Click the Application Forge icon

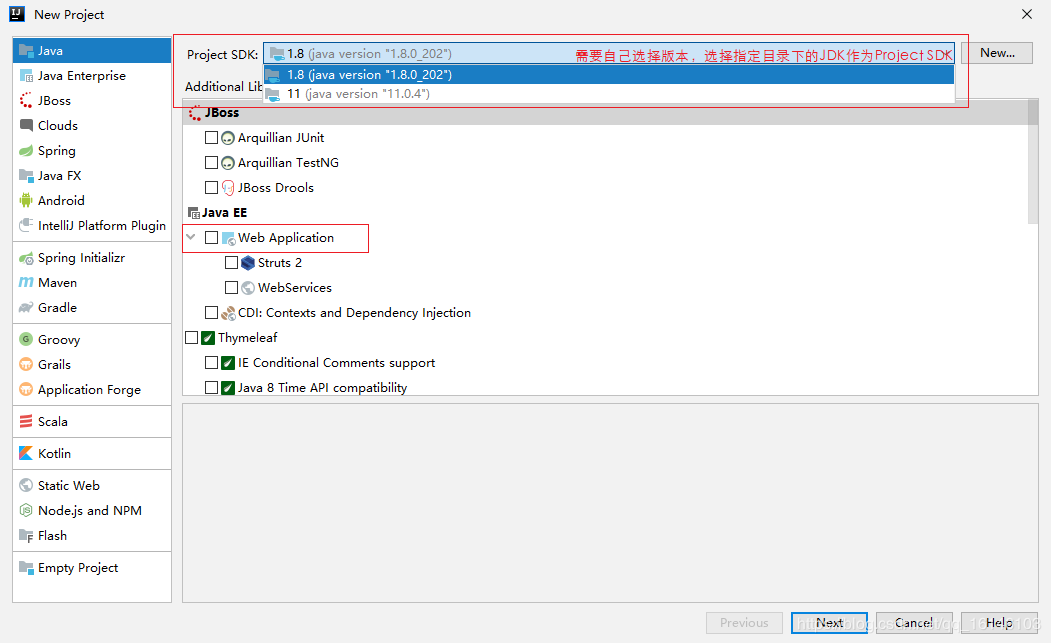tap(26, 390)
